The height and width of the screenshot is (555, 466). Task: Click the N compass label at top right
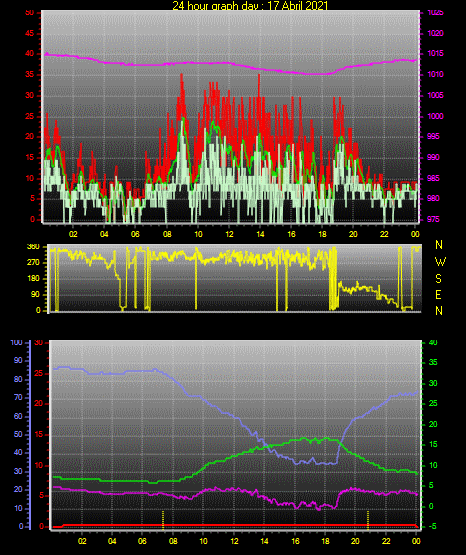(x=439, y=245)
